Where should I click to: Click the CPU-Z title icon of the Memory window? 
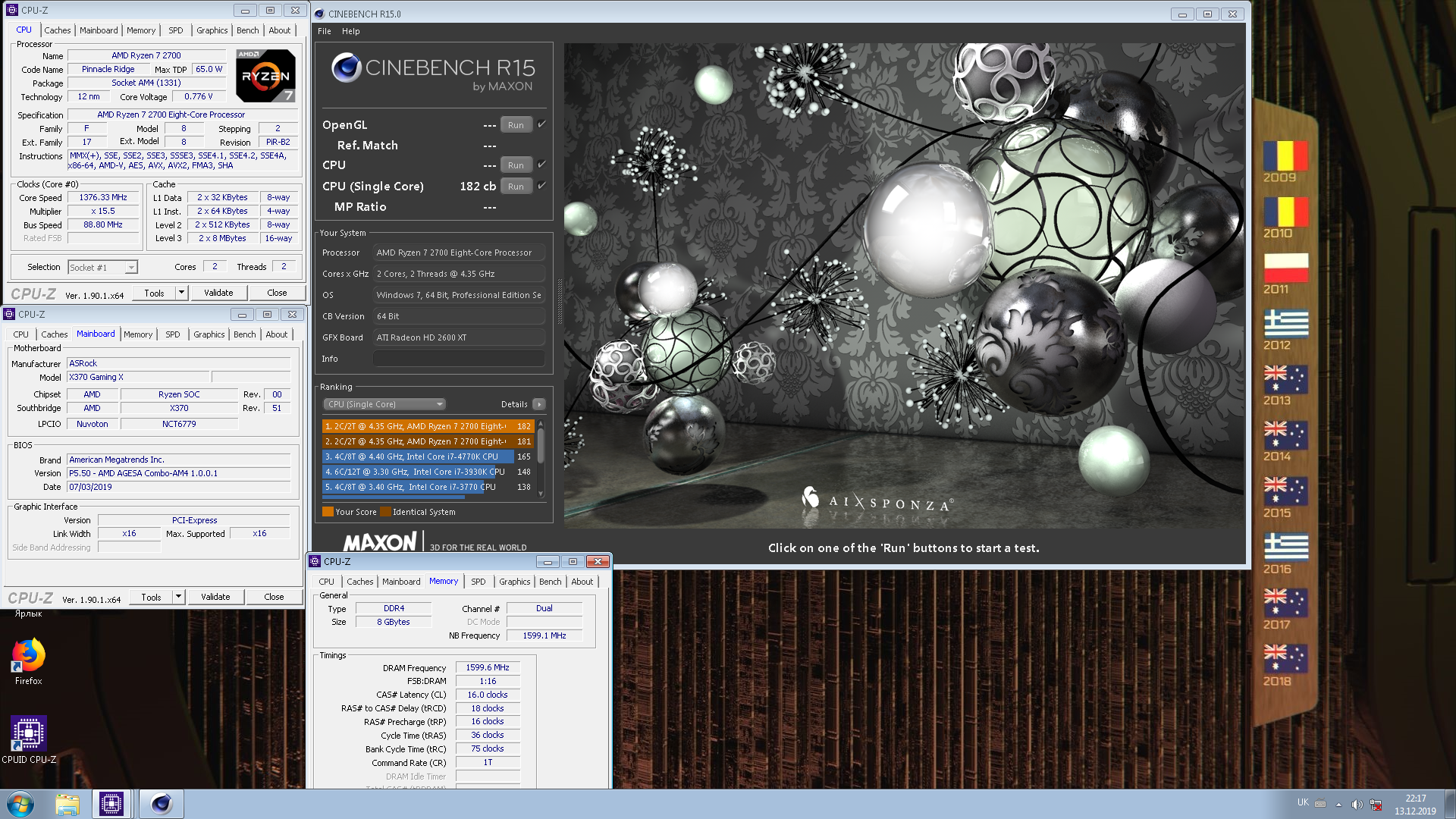coord(315,561)
